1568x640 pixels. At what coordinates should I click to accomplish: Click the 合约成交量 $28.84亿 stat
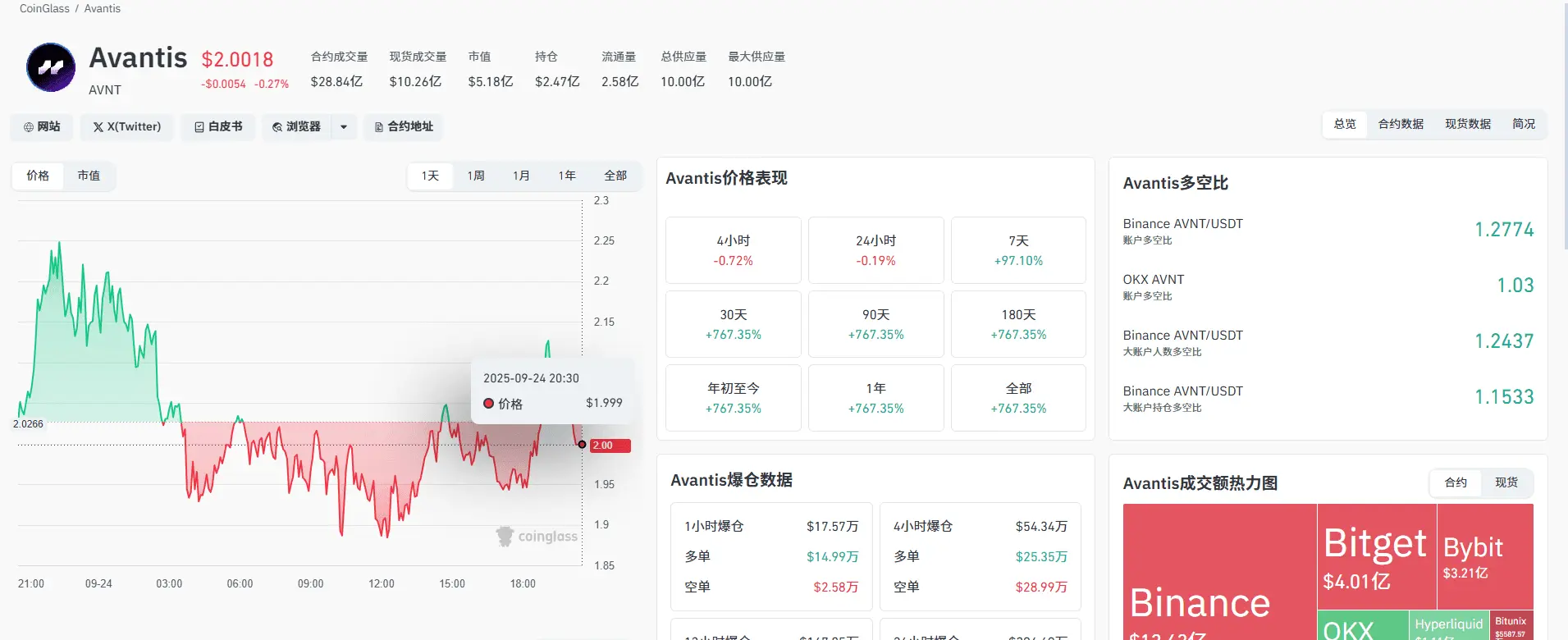pos(339,70)
